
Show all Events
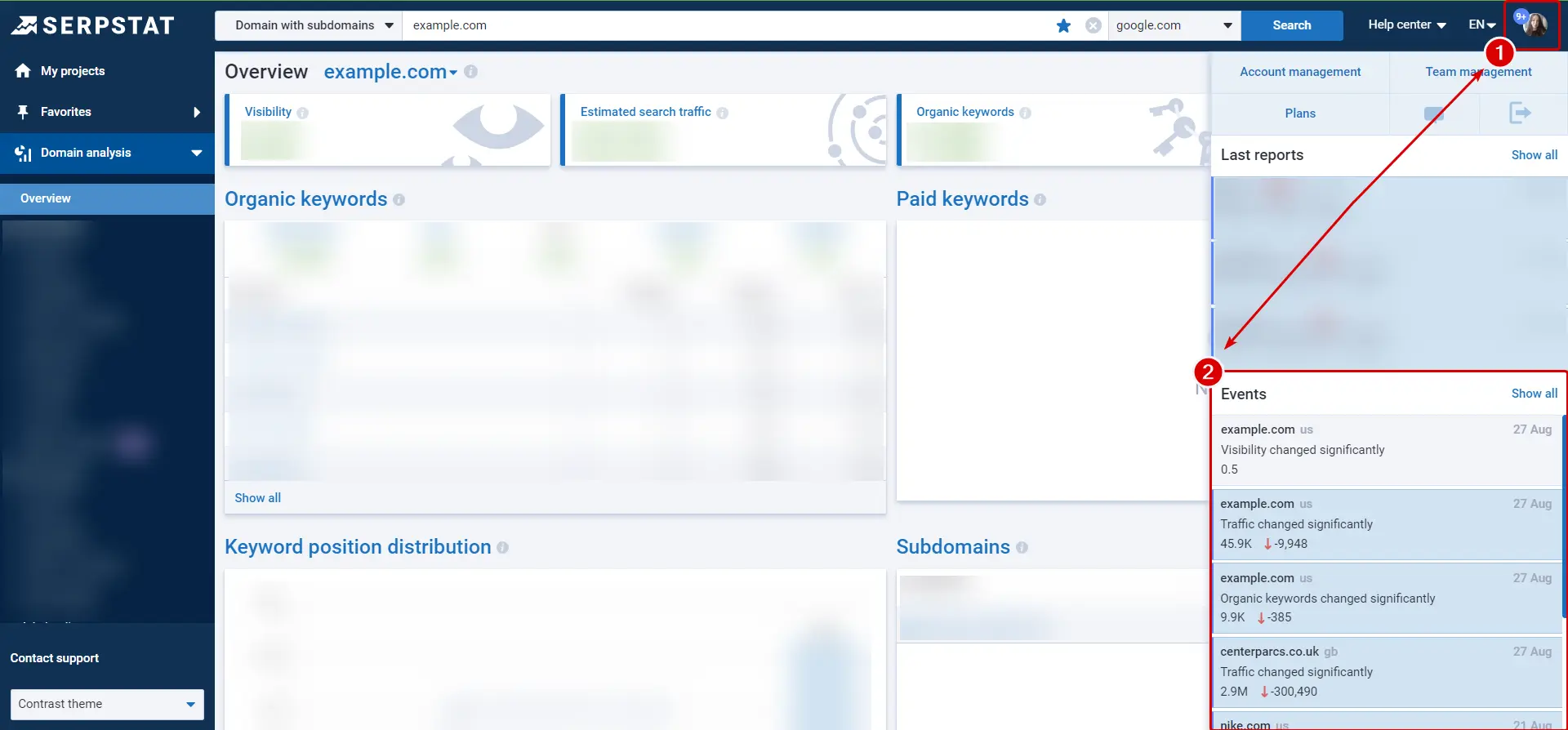tap(1535, 394)
